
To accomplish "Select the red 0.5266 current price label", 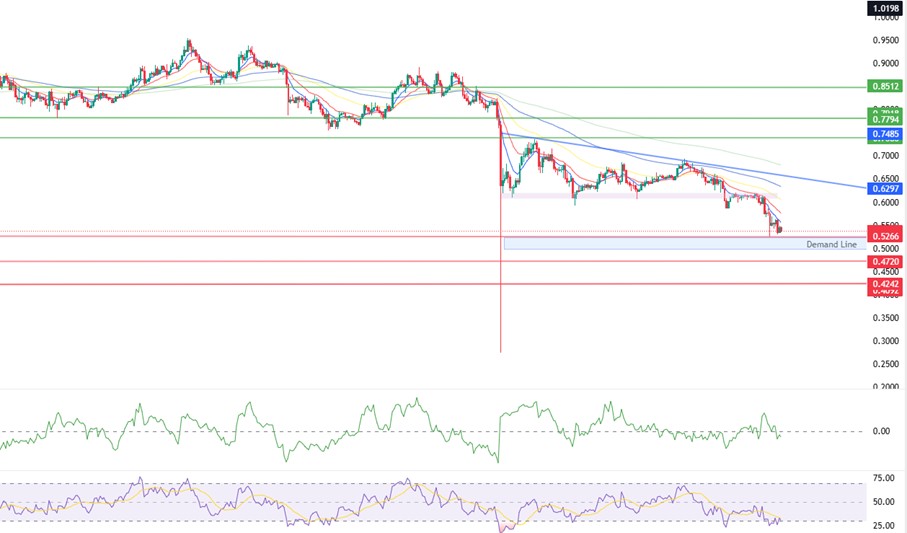I will [885, 236].
